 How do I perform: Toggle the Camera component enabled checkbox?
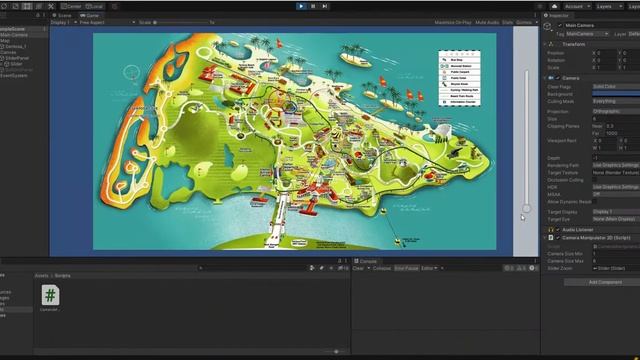coord(558,78)
